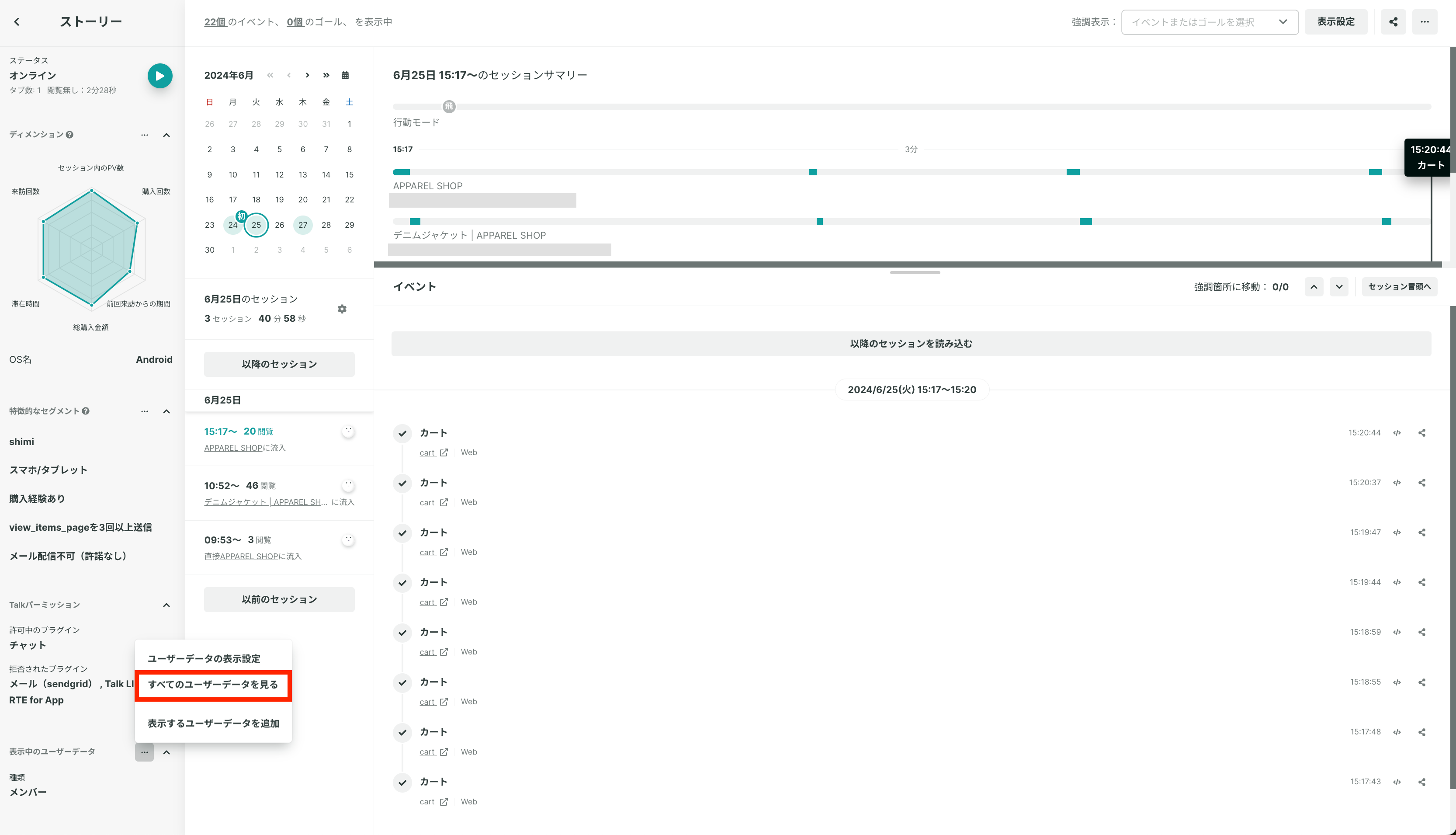Jump forward double-right calendar arrow
Image resolution: width=1456 pixels, height=835 pixels.
(326, 75)
